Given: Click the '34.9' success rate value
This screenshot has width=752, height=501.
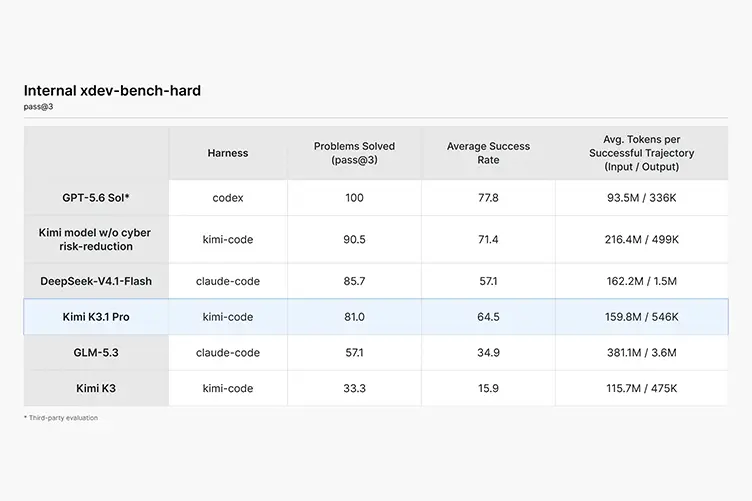Looking at the screenshot, I should point(488,352).
